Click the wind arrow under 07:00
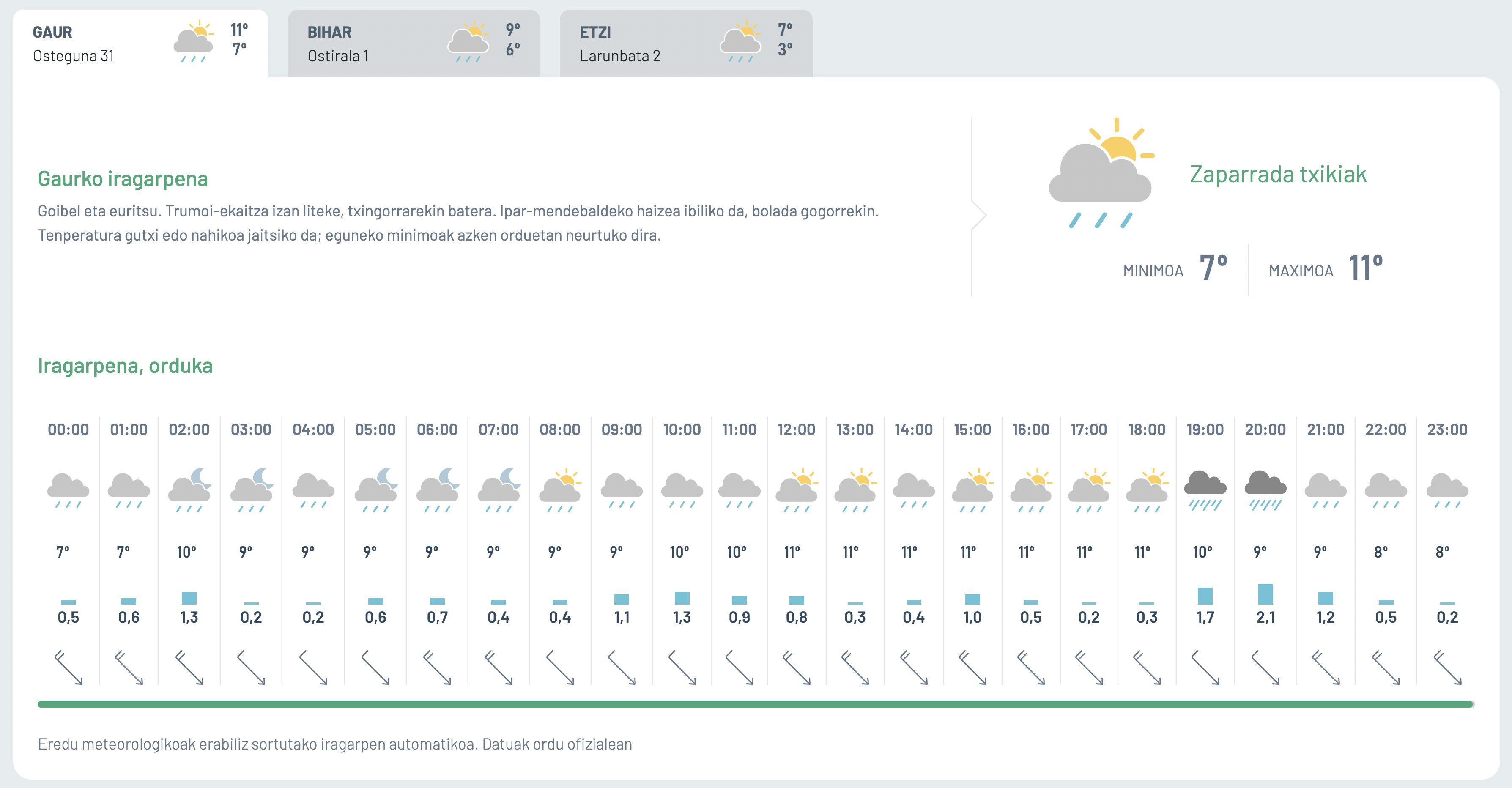 pyautogui.click(x=499, y=667)
